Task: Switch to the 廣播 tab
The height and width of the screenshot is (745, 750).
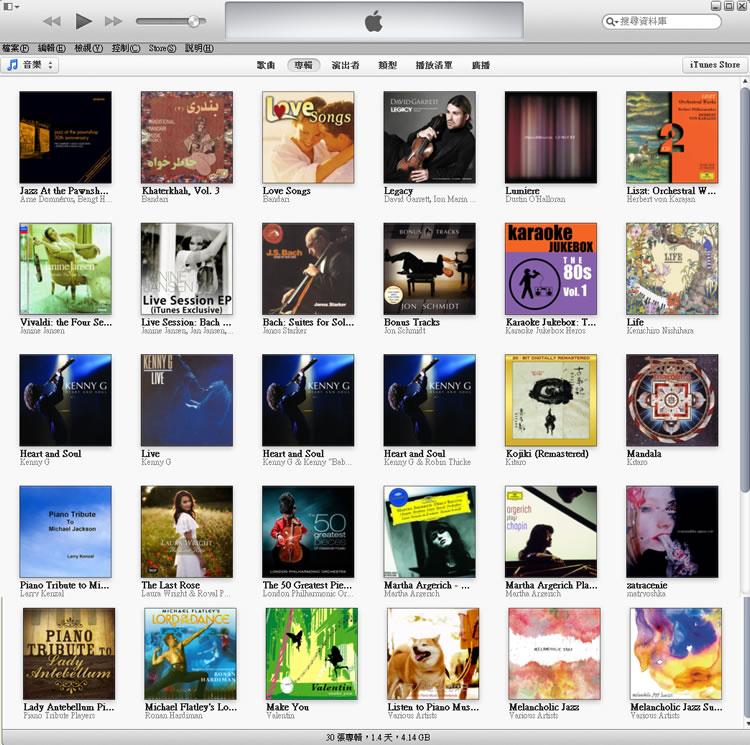Action: click(481, 66)
